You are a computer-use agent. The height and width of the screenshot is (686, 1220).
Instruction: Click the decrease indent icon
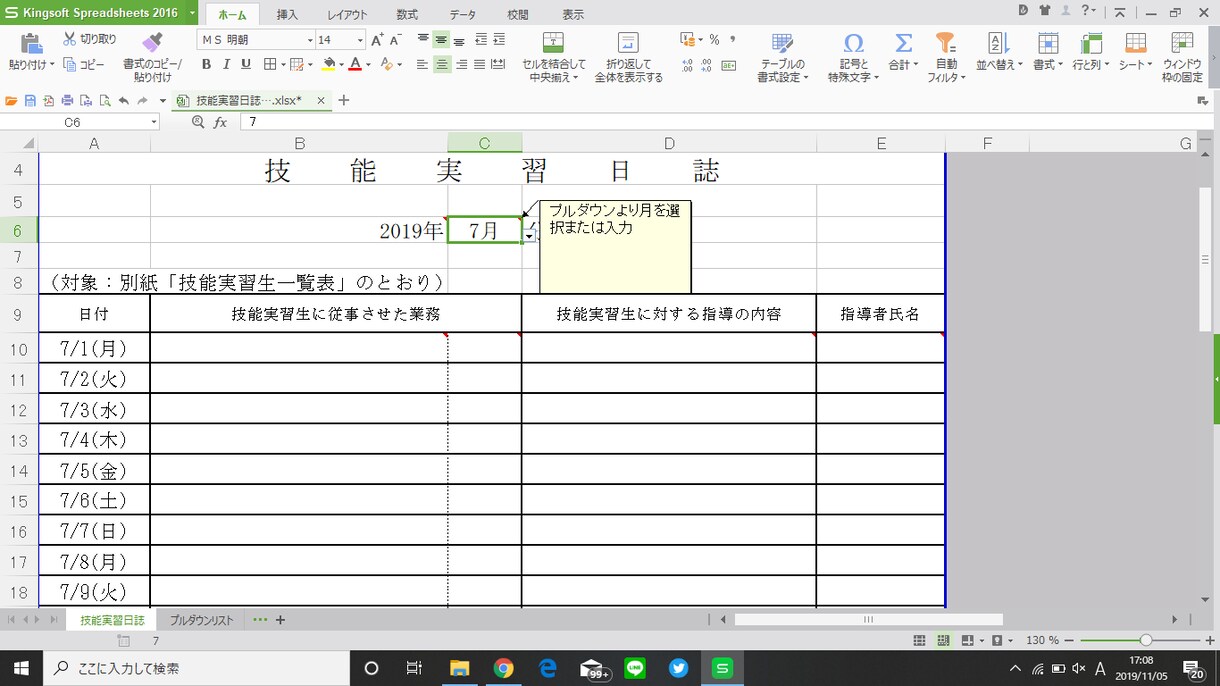click(x=481, y=40)
